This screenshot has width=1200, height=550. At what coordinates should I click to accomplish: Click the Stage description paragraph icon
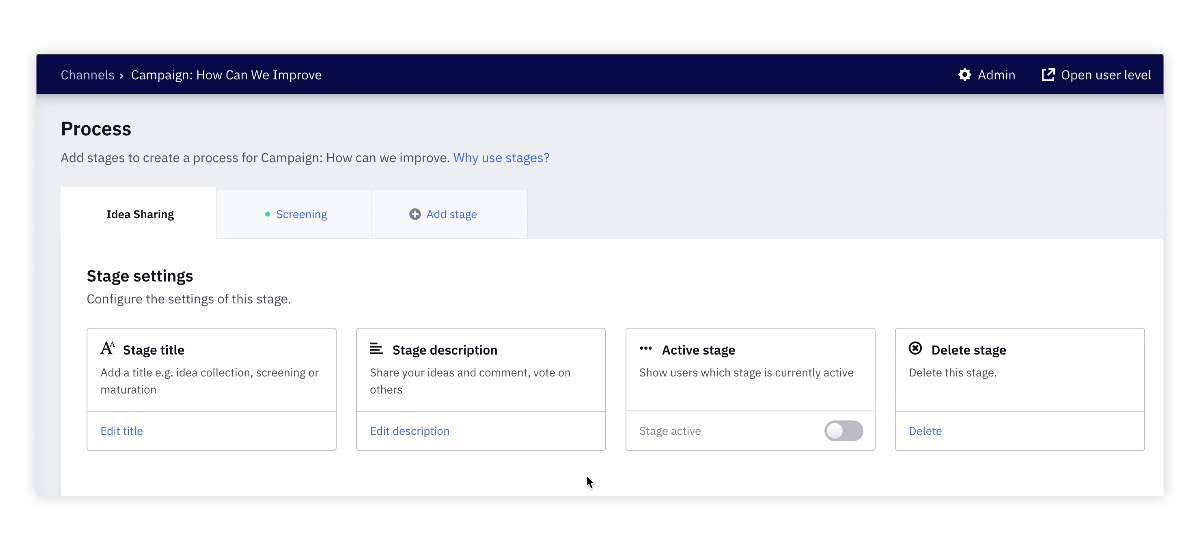click(x=377, y=349)
